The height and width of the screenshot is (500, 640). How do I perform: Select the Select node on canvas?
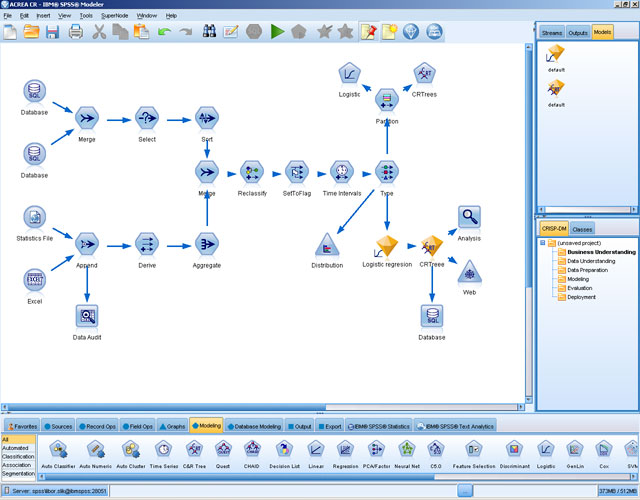click(x=147, y=118)
